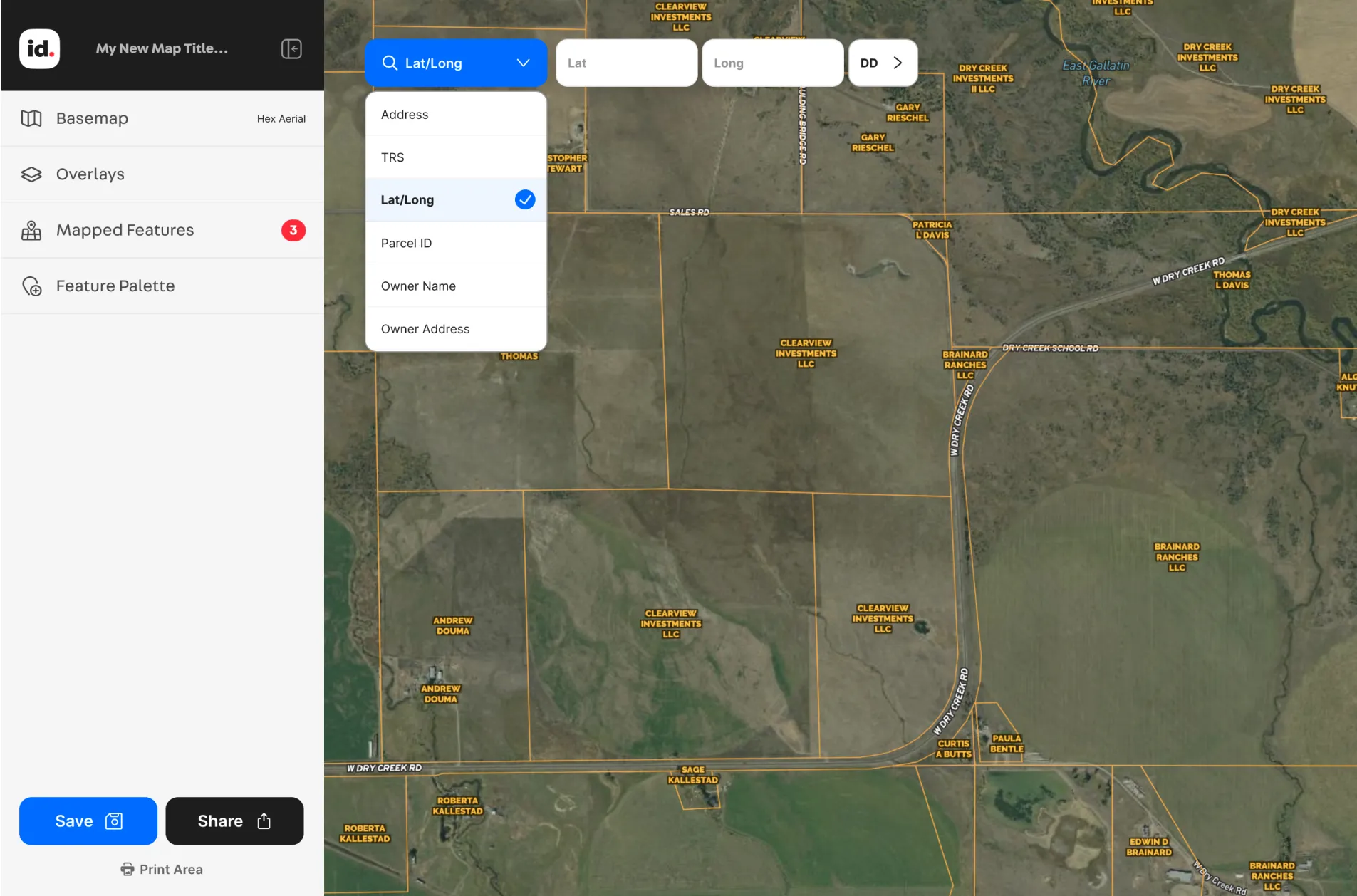The image size is (1357, 896).
Task: Open the search type dropdown chevron
Action: (x=524, y=63)
